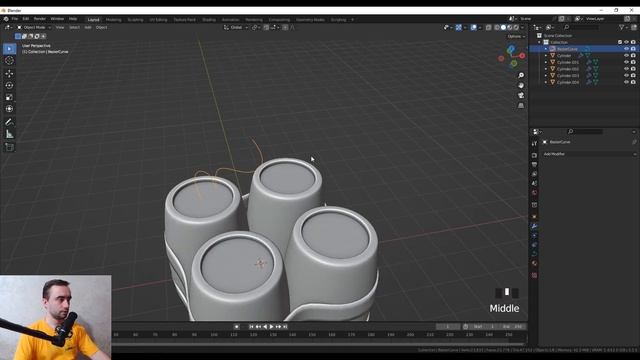This screenshot has width=640, height=360.
Task: Open the Global transform orientation dropdown
Action: tap(236, 27)
